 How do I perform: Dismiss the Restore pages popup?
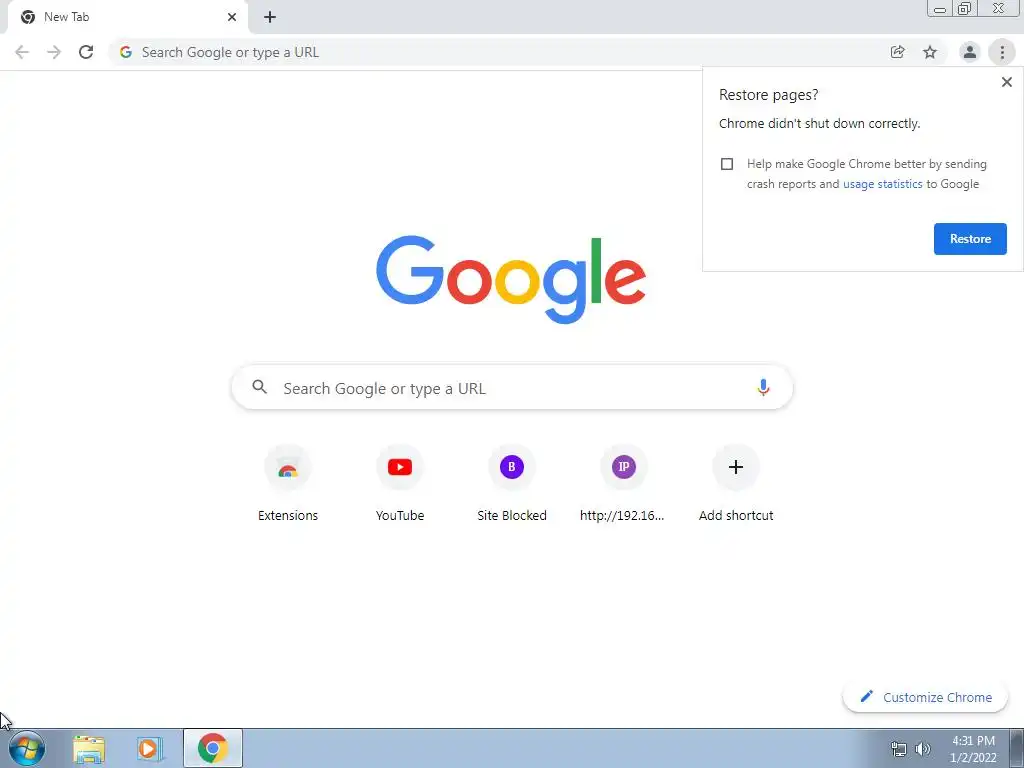click(1006, 82)
